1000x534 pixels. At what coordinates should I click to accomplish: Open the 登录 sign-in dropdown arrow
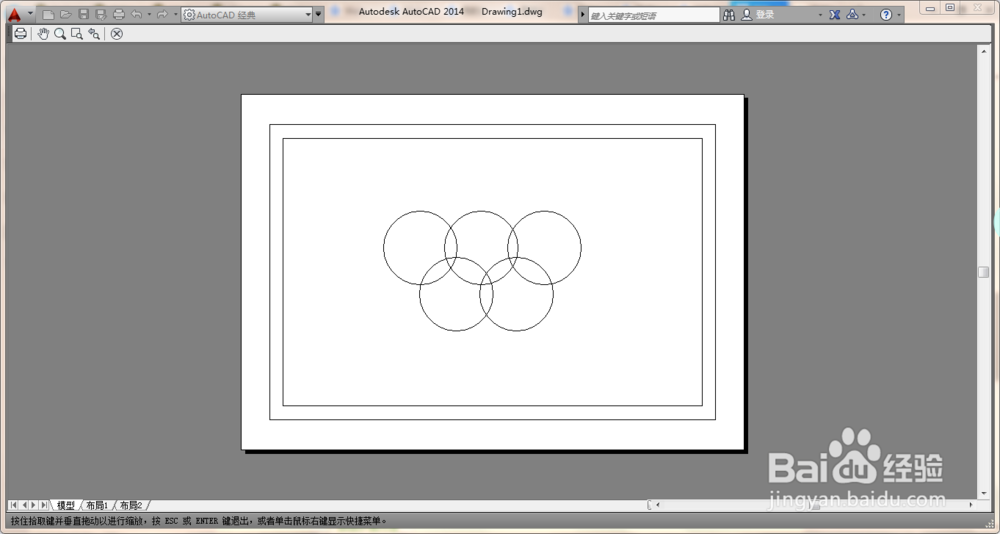point(820,15)
